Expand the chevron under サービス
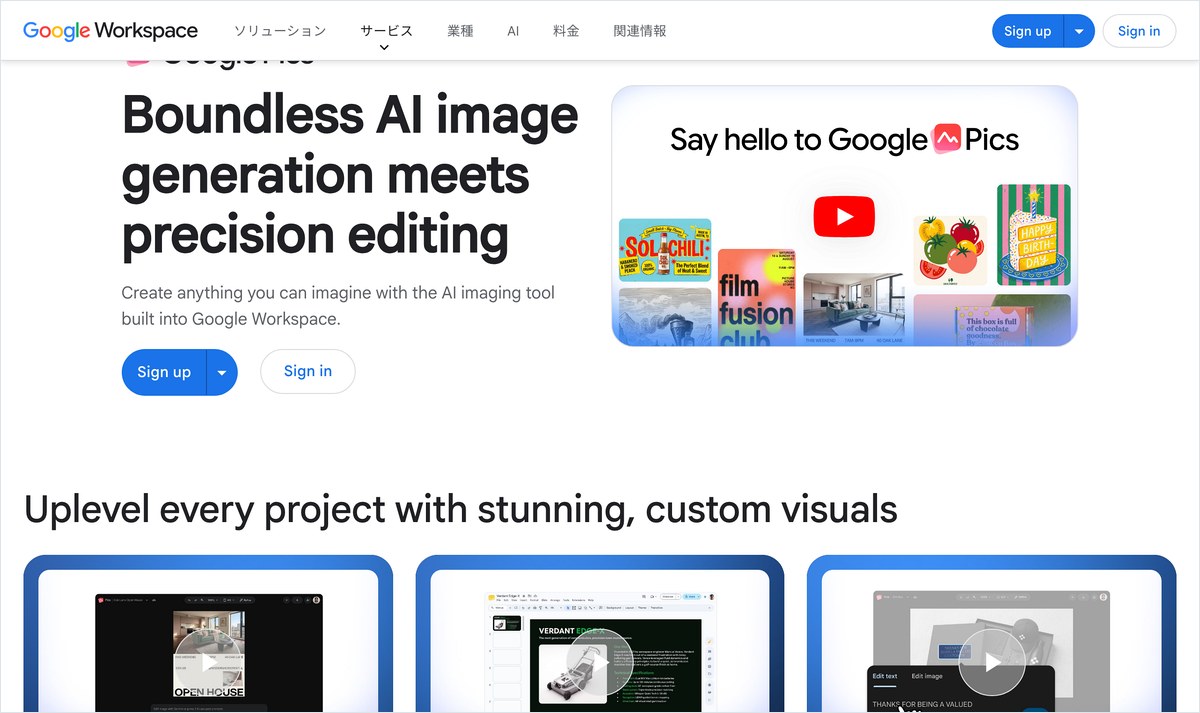This screenshot has width=1200, height=713. 385,48
